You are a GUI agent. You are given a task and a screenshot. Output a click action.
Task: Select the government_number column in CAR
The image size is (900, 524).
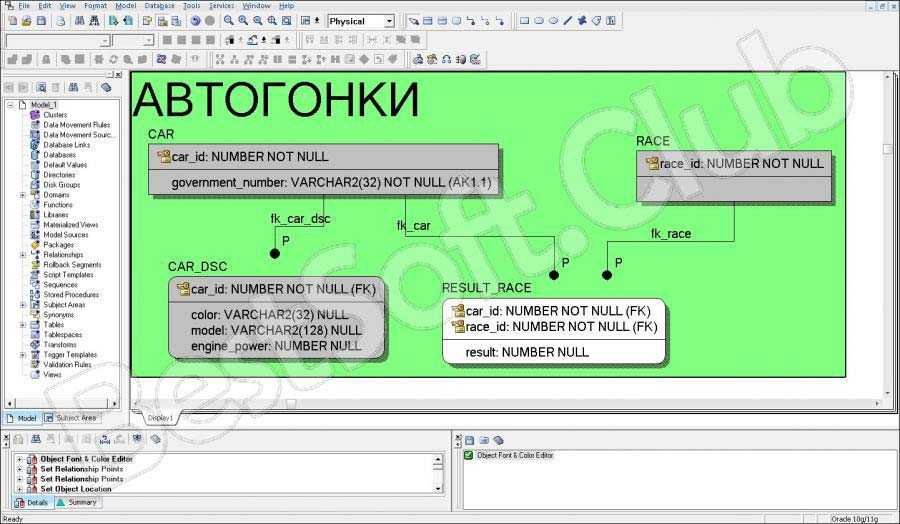tap(331, 183)
